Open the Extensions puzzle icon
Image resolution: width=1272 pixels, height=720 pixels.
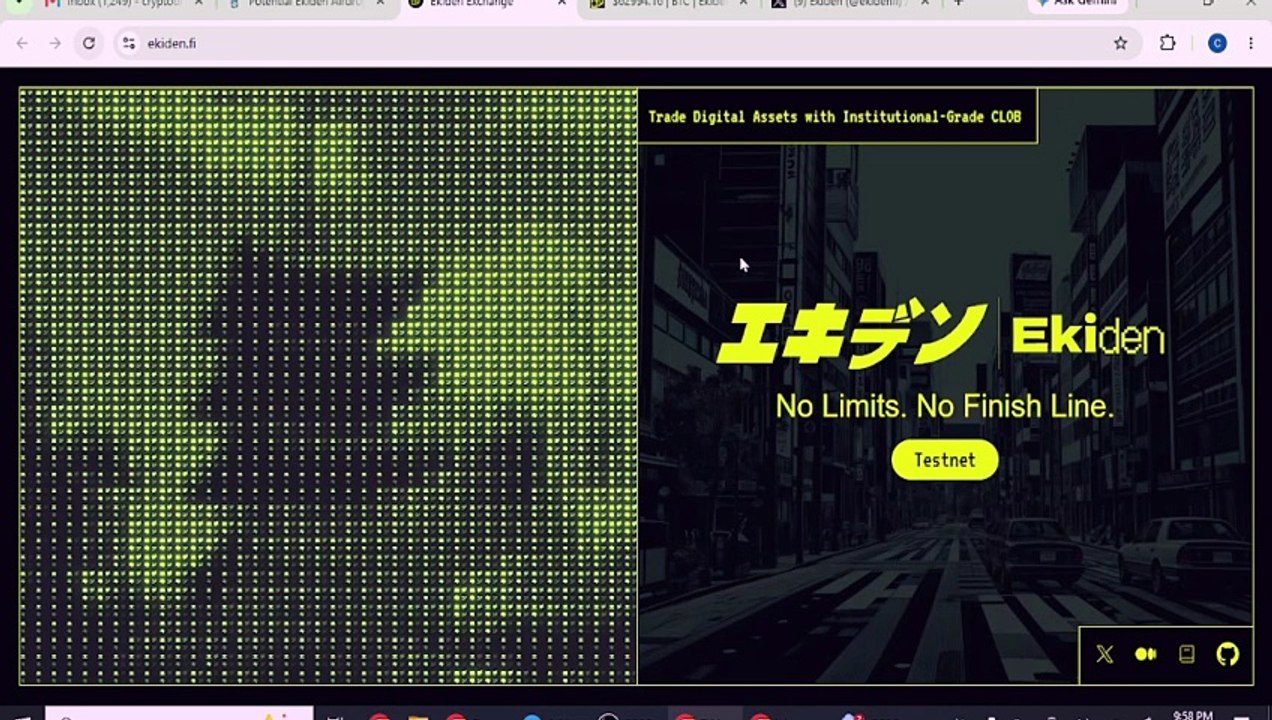[x=1167, y=43]
